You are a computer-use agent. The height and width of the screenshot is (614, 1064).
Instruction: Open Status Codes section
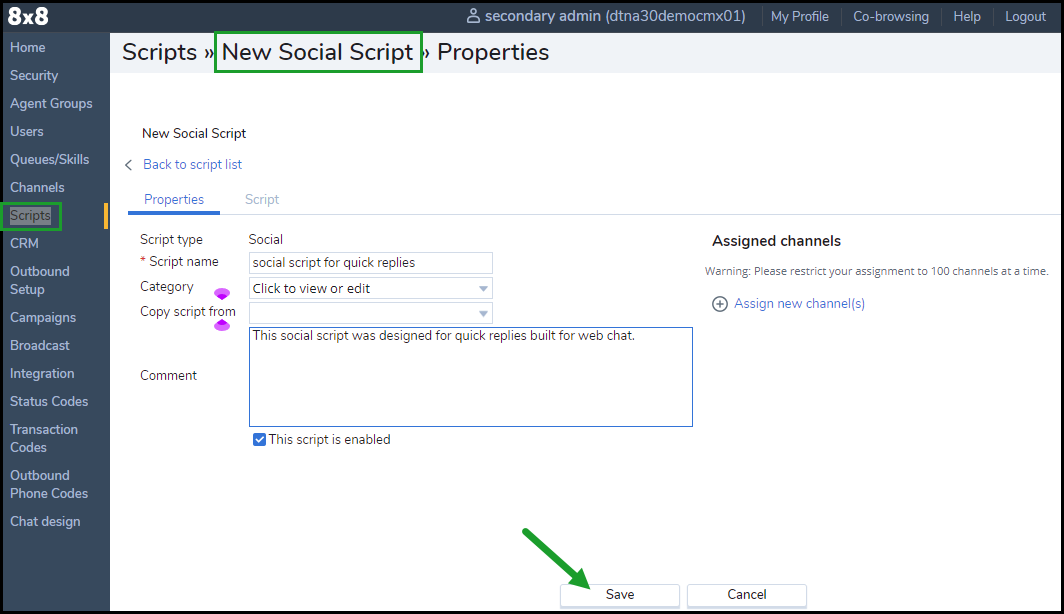[x=49, y=402]
